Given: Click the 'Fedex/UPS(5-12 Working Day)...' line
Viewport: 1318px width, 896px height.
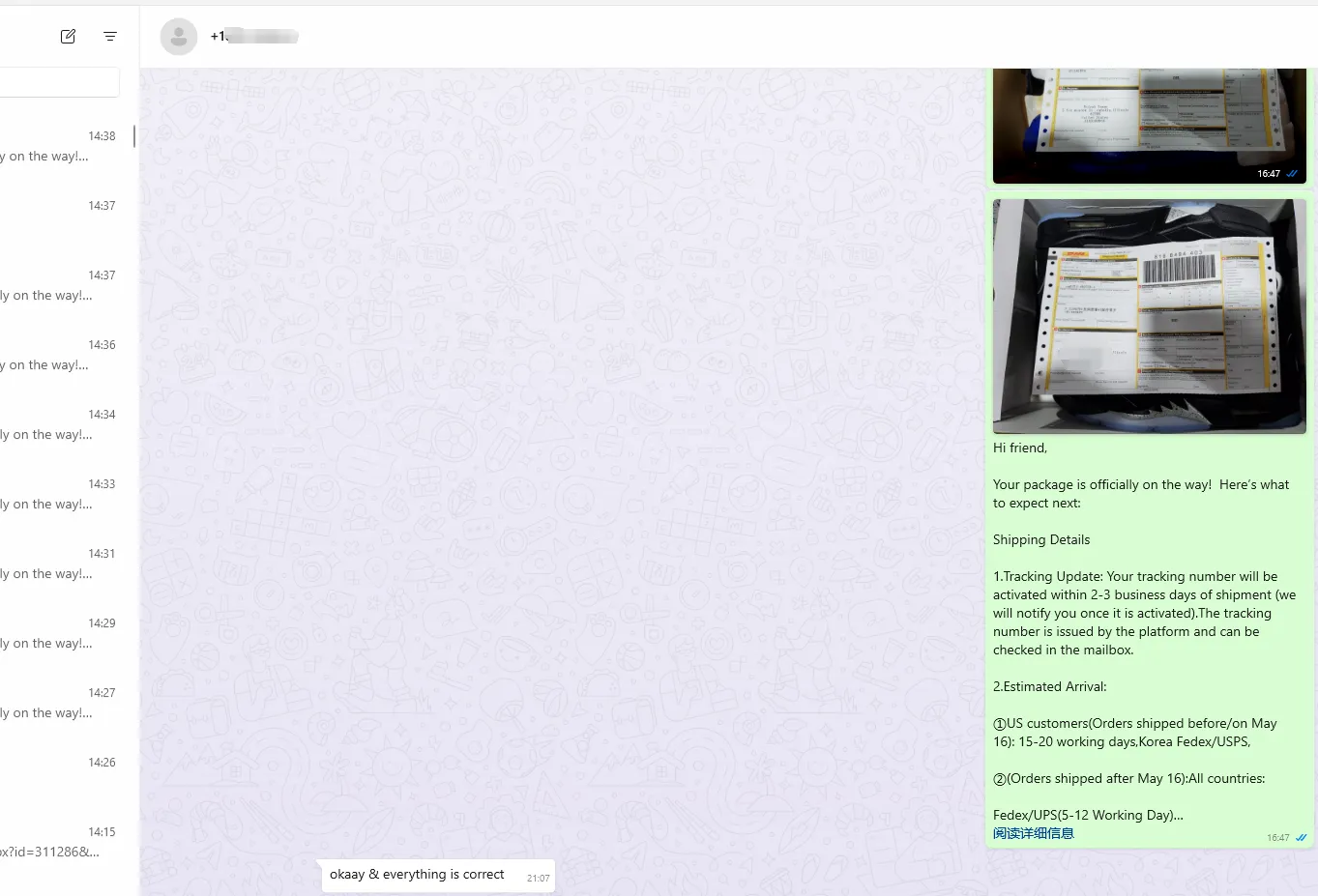Looking at the screenshot, I should [1088, 815].
